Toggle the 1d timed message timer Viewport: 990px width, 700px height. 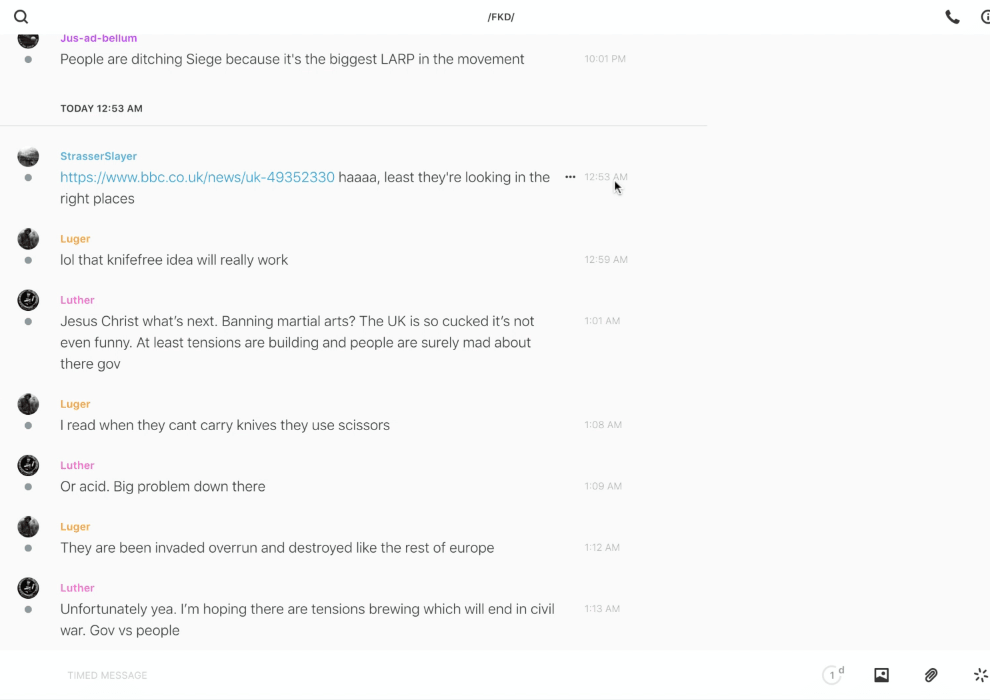[x=833, y=675]
